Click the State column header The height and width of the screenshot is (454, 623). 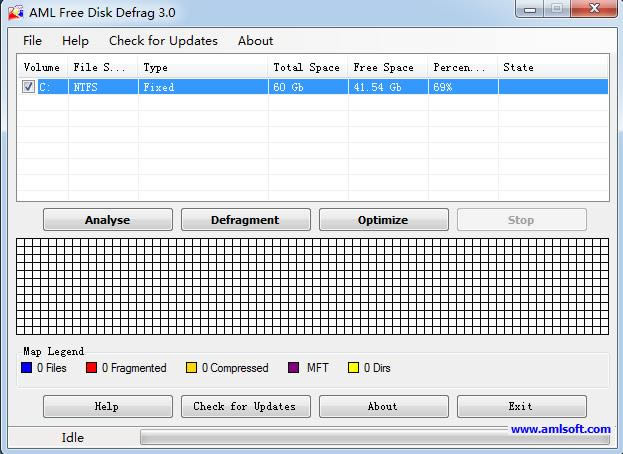(x=553, y=67)
